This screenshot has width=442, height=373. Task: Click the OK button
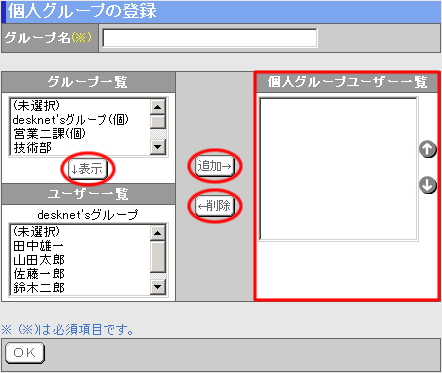pyautogui.click(x=25, y=353)
